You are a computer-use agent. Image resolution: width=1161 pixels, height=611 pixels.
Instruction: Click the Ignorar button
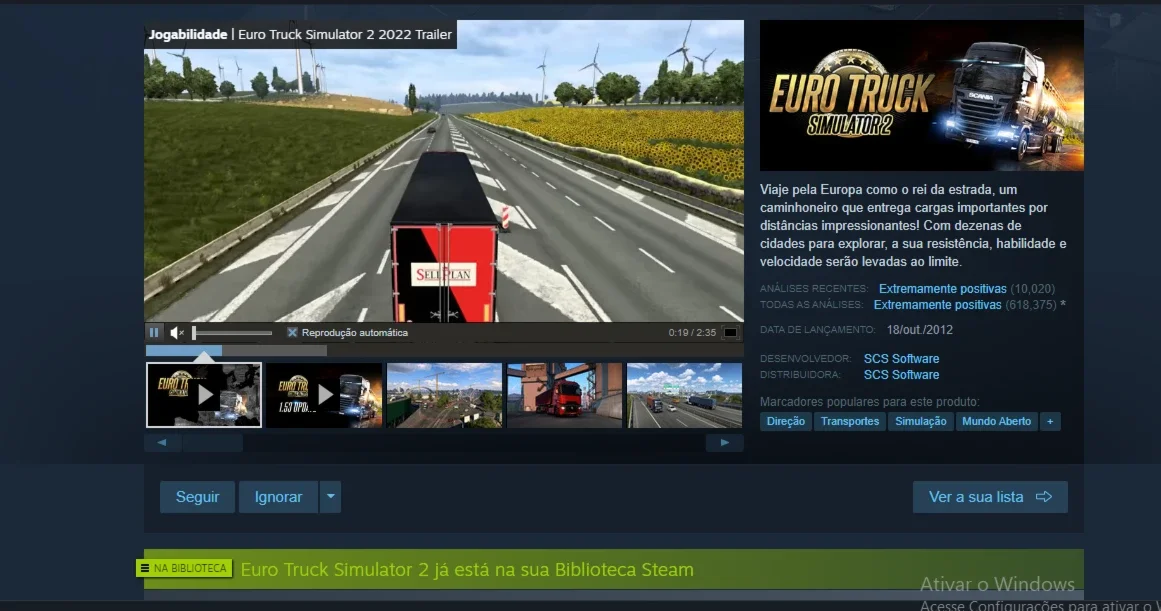[278, 497]
